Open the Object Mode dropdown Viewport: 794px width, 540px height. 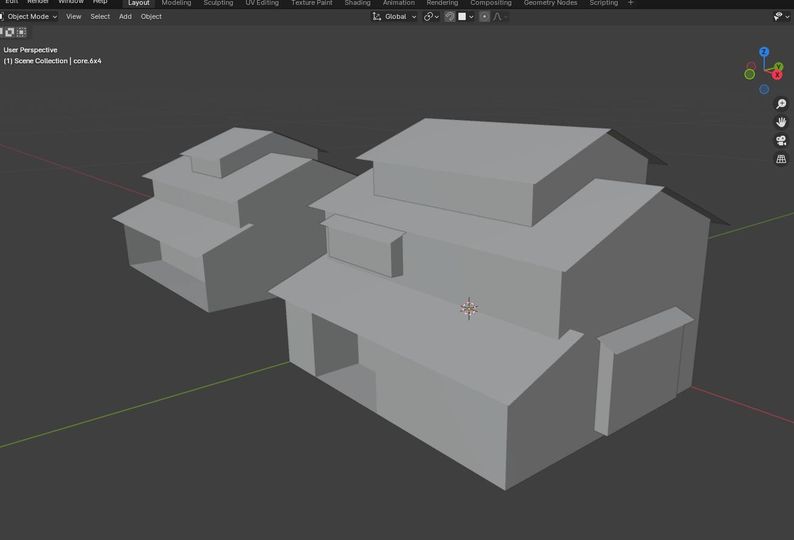coord(30,17)
